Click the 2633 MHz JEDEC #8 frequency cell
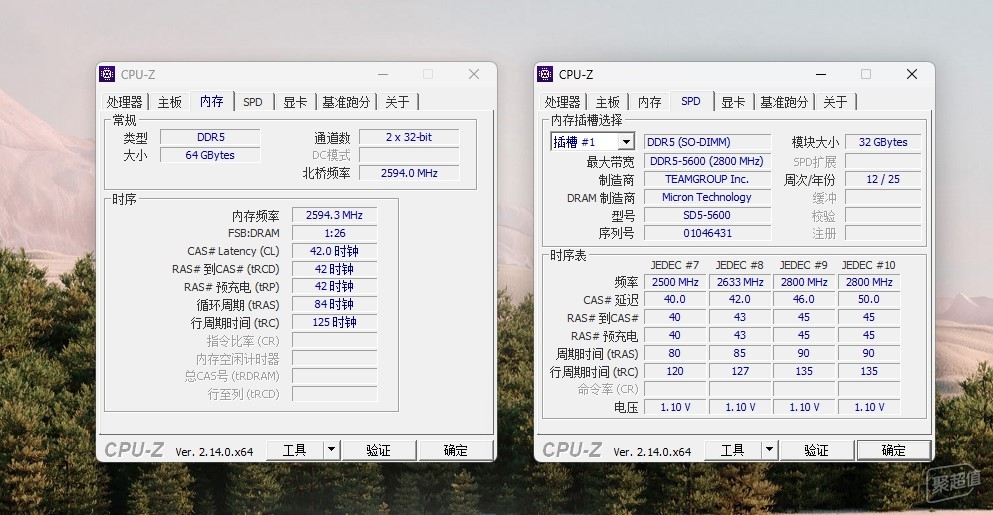The image size is (993, 515). click(x=740, y=282)
